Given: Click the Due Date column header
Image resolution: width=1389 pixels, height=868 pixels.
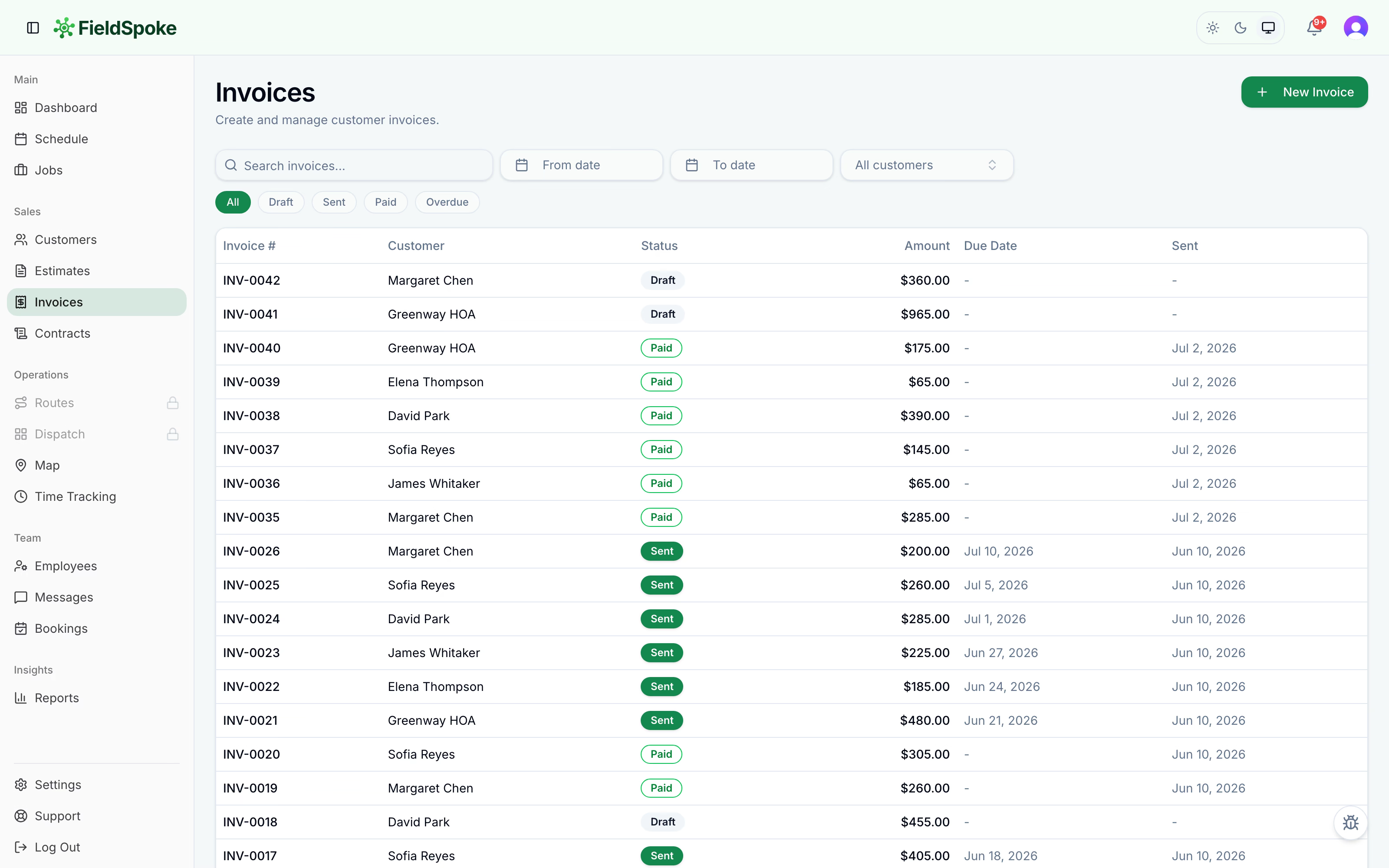Looking at the screenshot, I should point(990,246).
